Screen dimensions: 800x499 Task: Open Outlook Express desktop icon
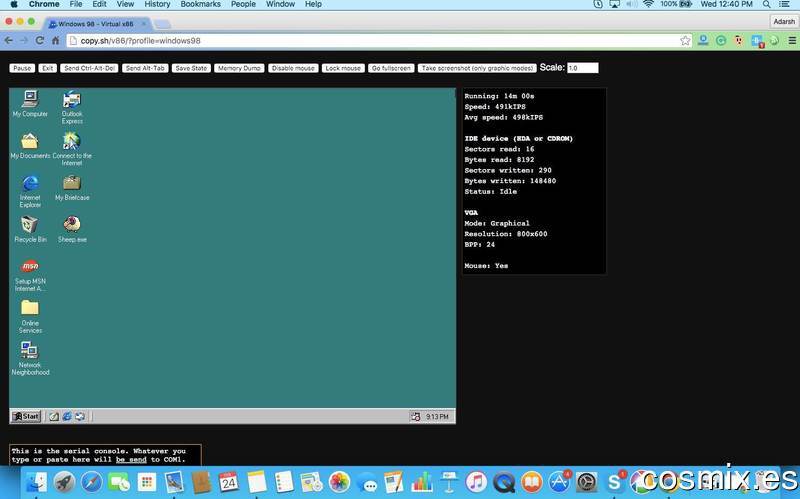click(x=72, y=107)
